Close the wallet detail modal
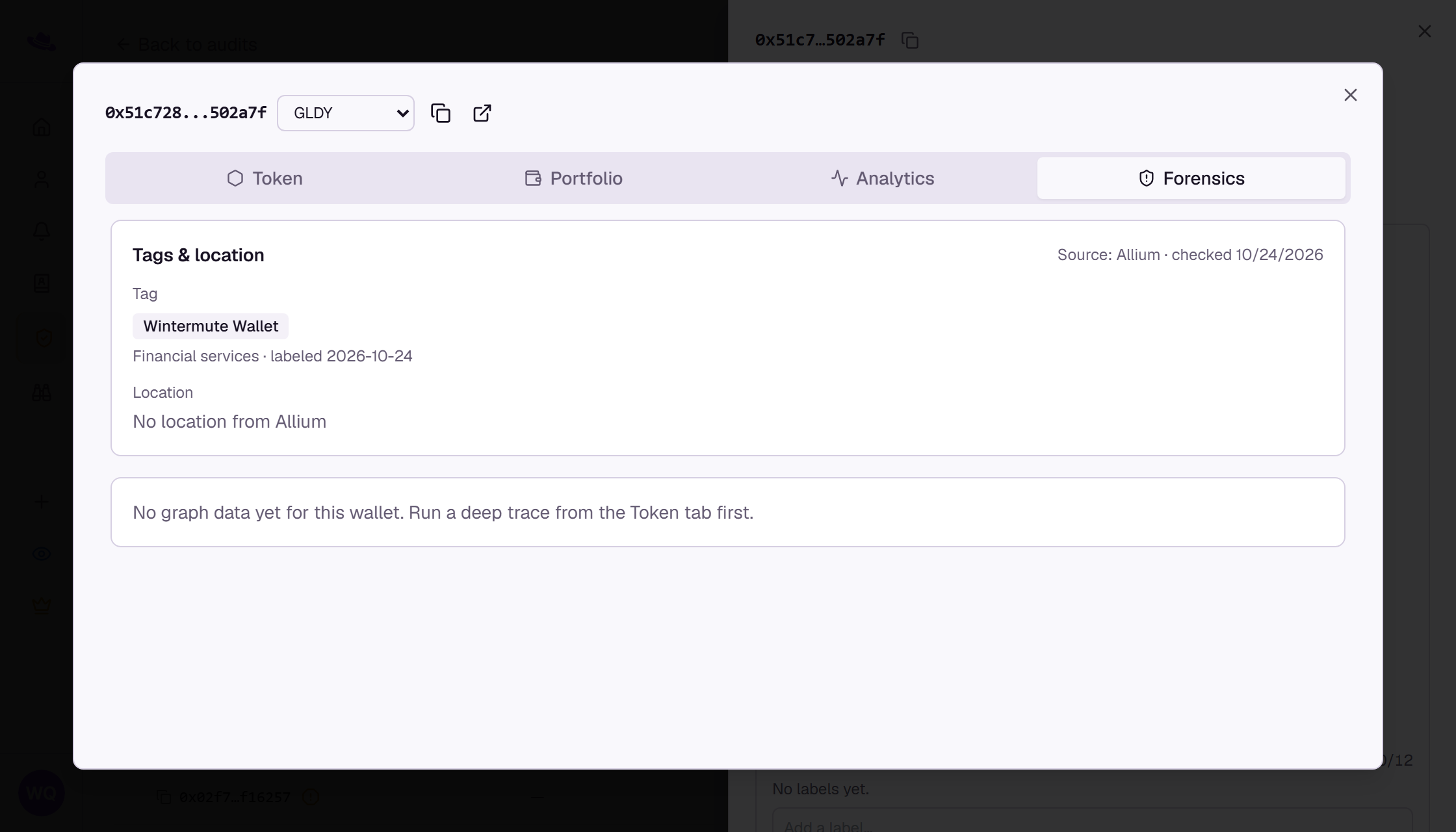This screenshot has height=832, width=1456. 1351,95
